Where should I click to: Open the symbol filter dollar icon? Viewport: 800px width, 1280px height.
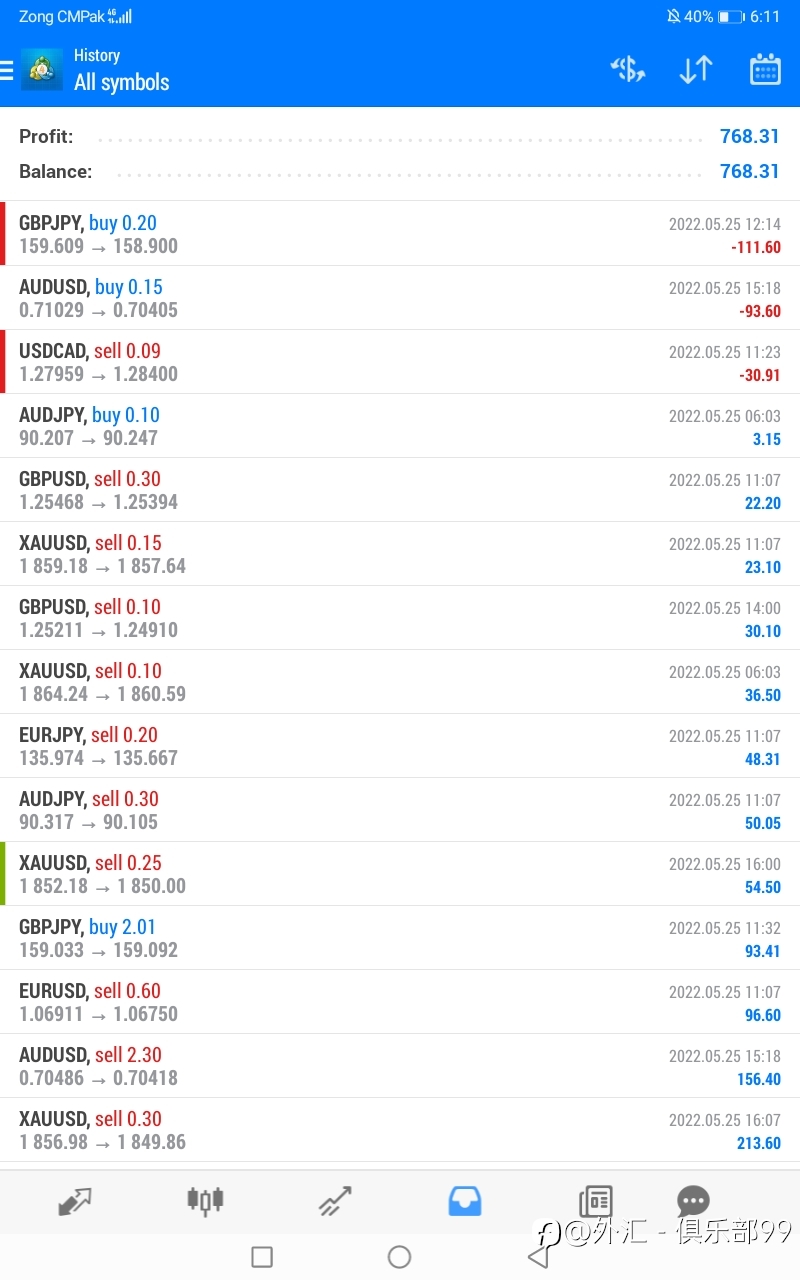pyautogui.click(x=628, y=69)
